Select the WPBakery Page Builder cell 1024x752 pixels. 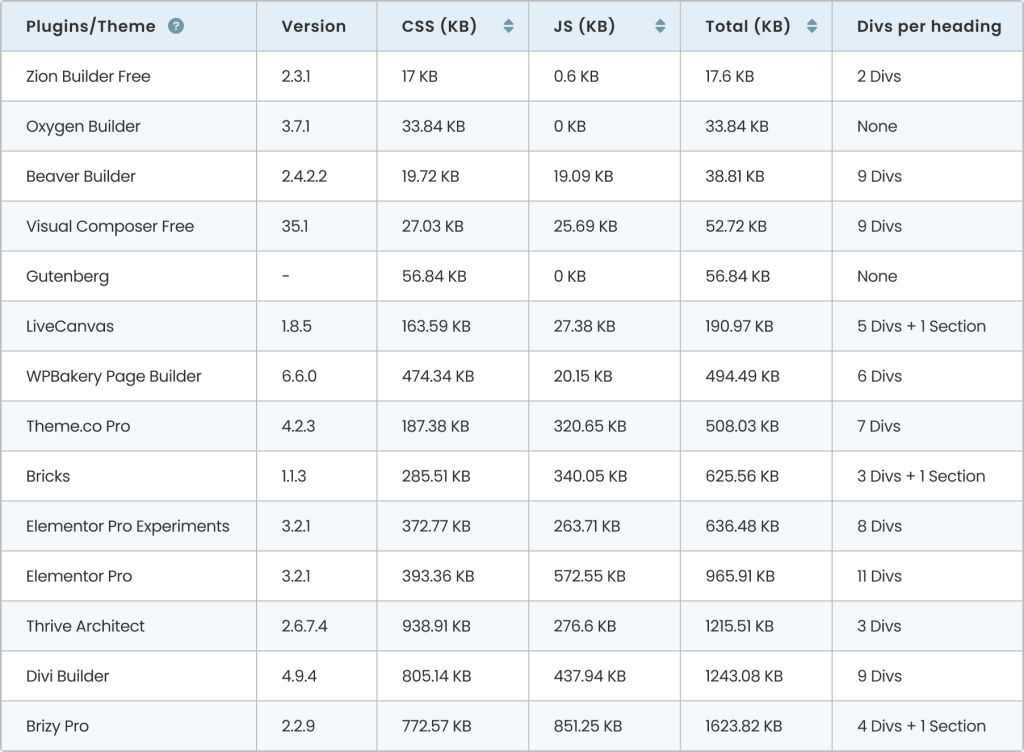[114, 376]
